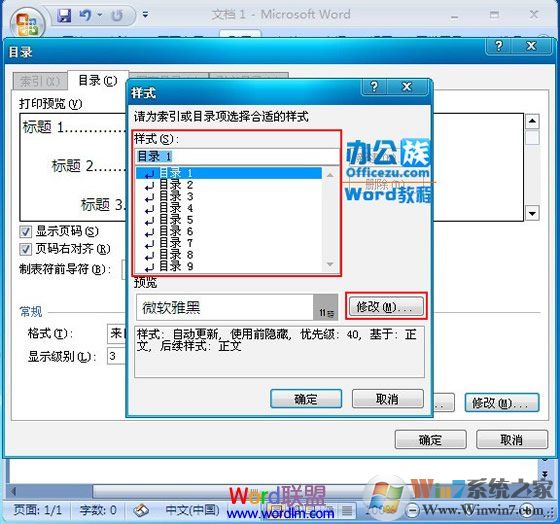The image size is (560, 524).
Task: Select 目录 4 in the styles list
Action: (x=229, y=208)
